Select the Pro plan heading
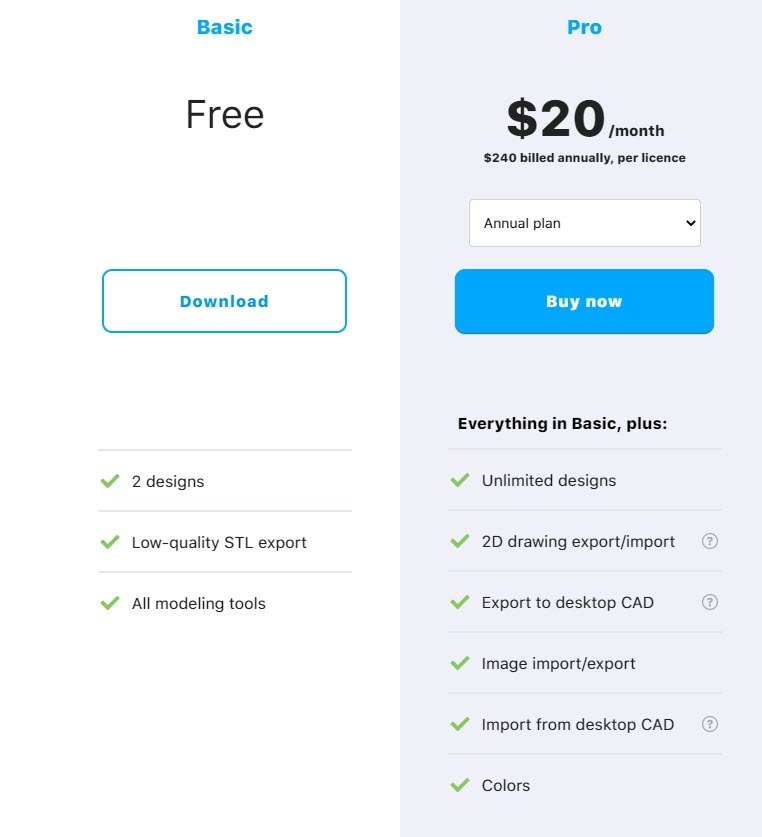The height and width of the screenshot is (837, 762). coord(584,27)
